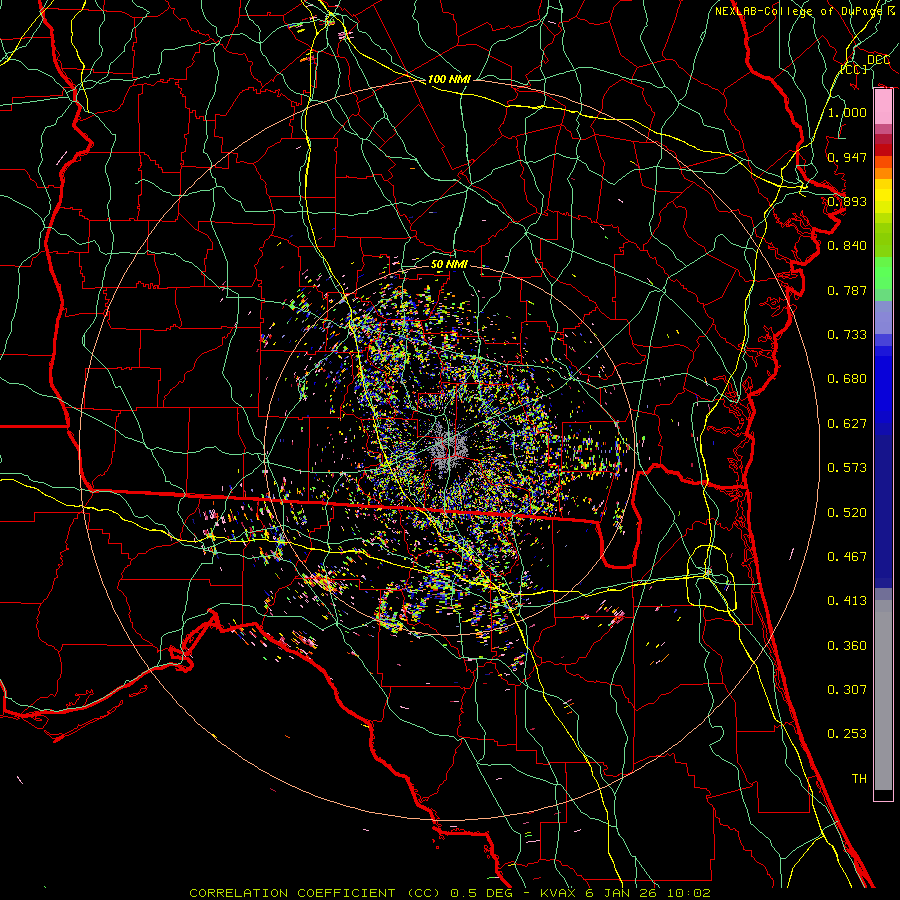Click the [CC] legend unit label
The image size is (900, 900).
point(853,69)
